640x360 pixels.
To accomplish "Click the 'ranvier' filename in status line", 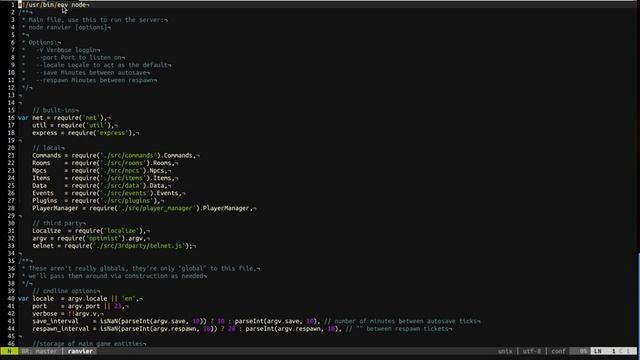I will [x=80, y=351].
